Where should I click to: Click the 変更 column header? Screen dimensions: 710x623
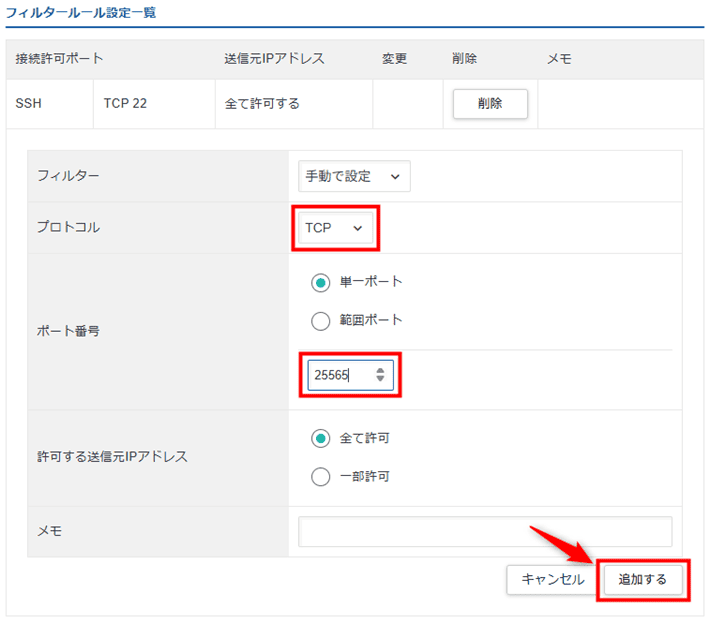[394, 59]
